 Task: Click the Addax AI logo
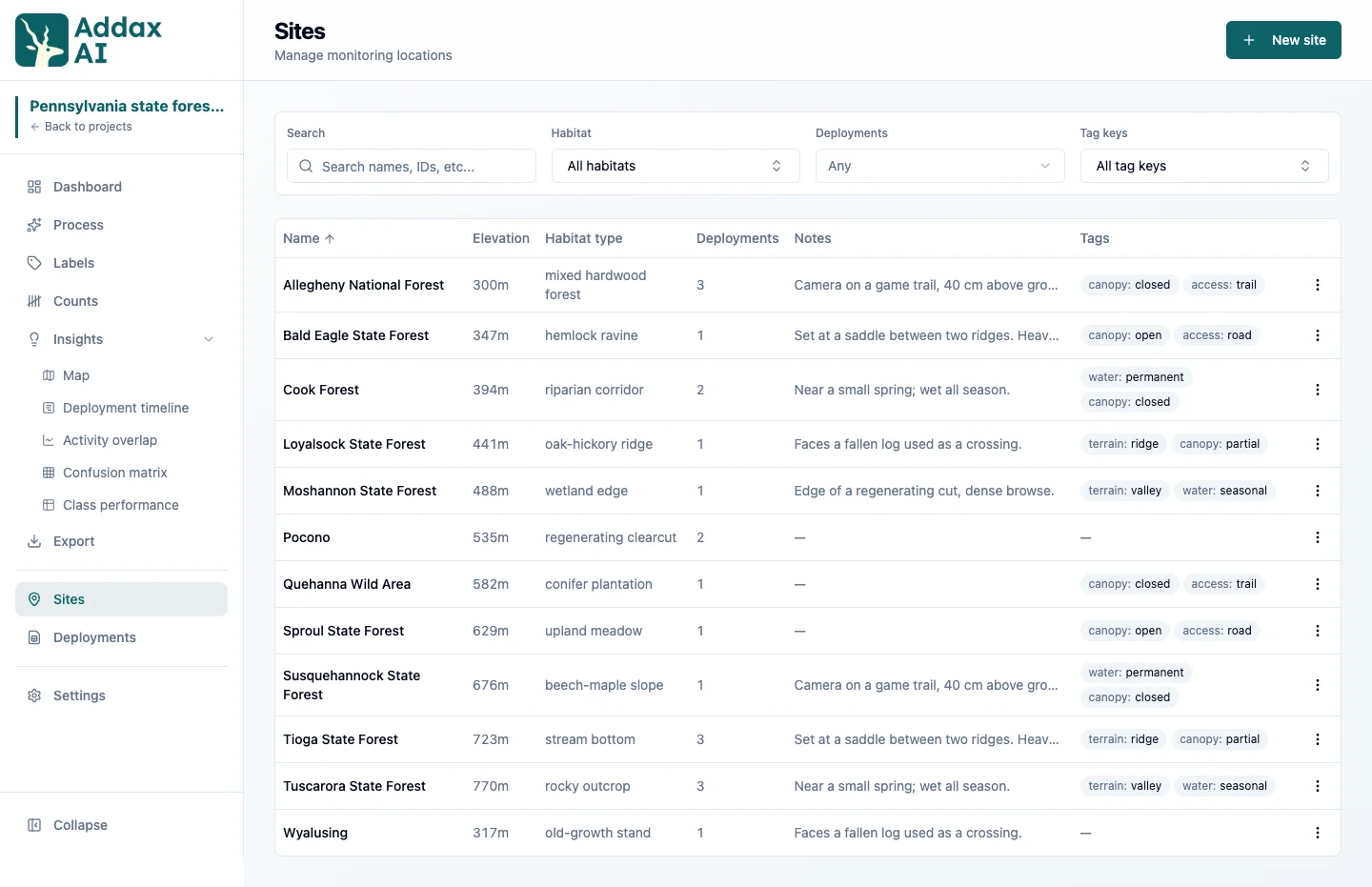click(89, 40)
